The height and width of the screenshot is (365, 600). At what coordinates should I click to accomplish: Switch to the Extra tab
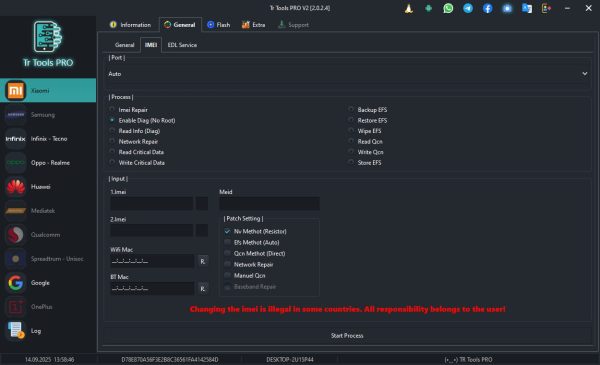[x=253, y=24]
